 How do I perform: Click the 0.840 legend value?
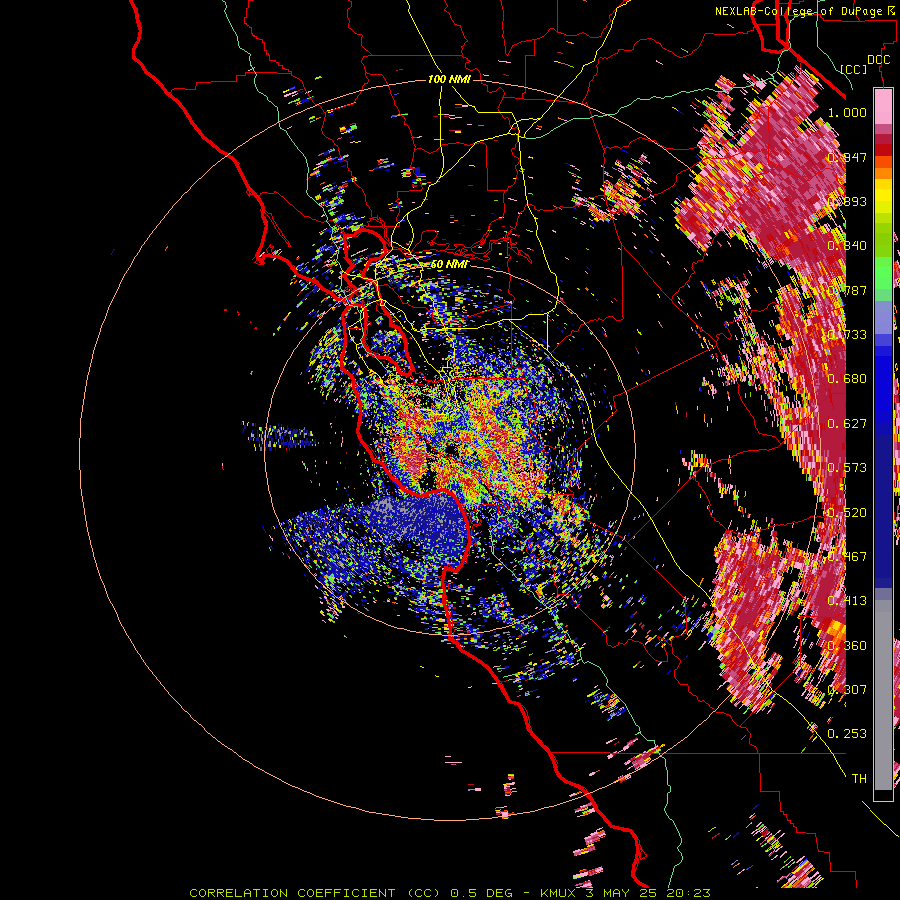pos(847,246)
